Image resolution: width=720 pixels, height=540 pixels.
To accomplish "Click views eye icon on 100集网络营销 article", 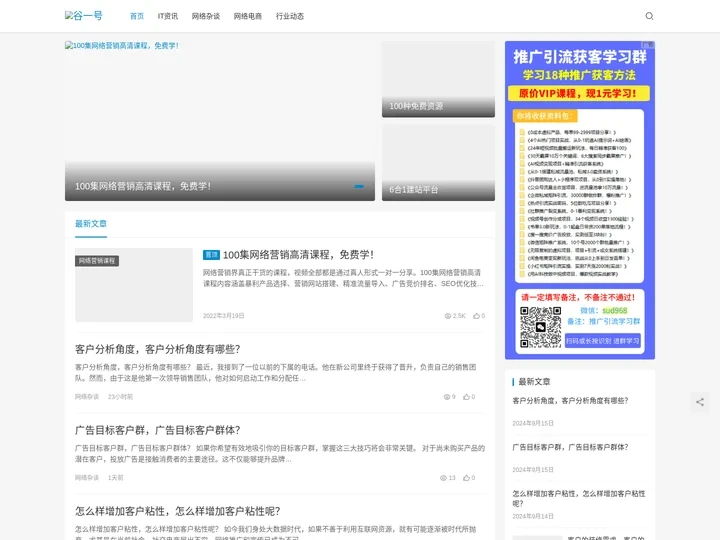I will coord(448,316).
